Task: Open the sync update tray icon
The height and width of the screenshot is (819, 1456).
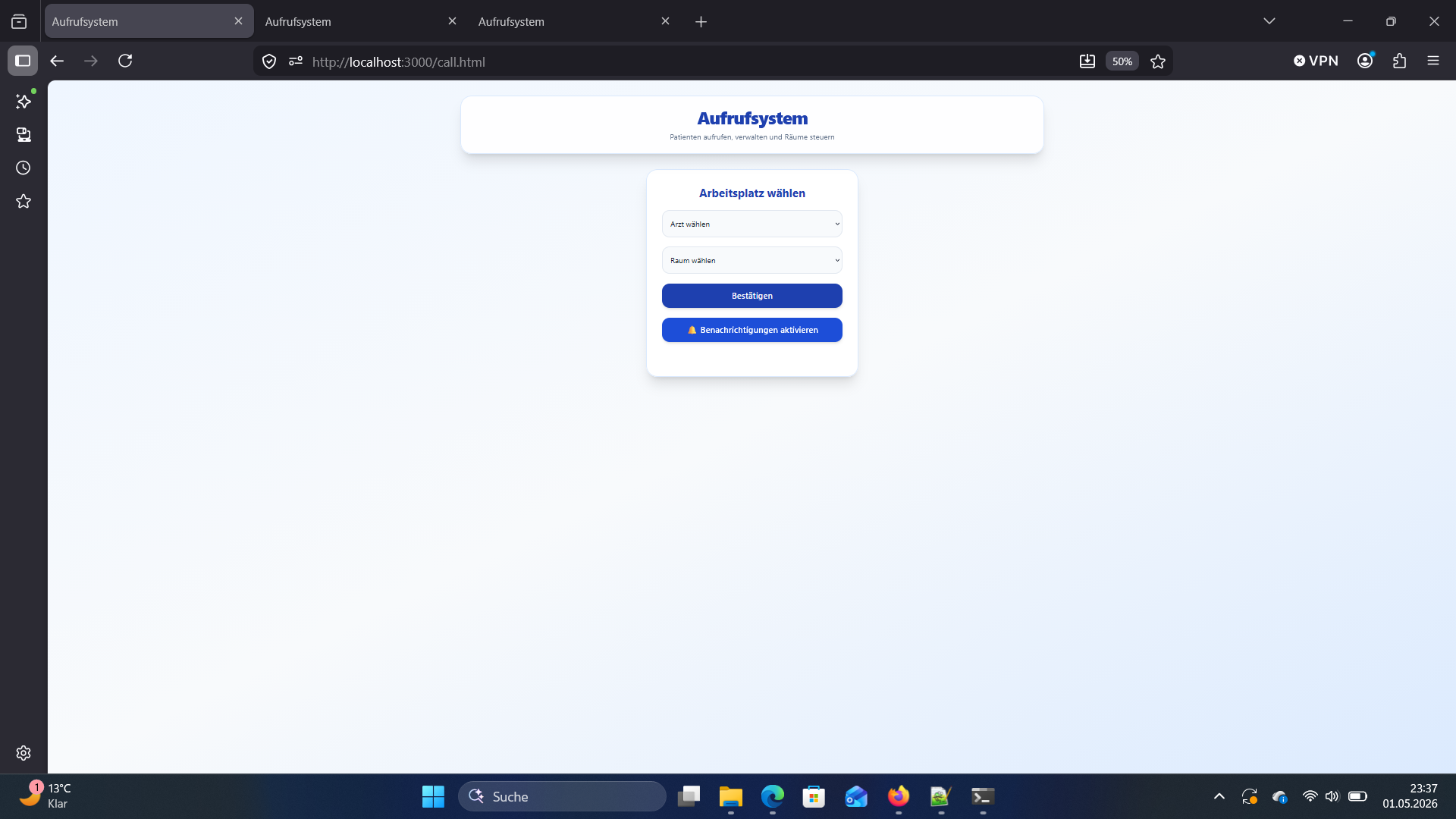Action: pyautogui.click(x=1249, y=796)
